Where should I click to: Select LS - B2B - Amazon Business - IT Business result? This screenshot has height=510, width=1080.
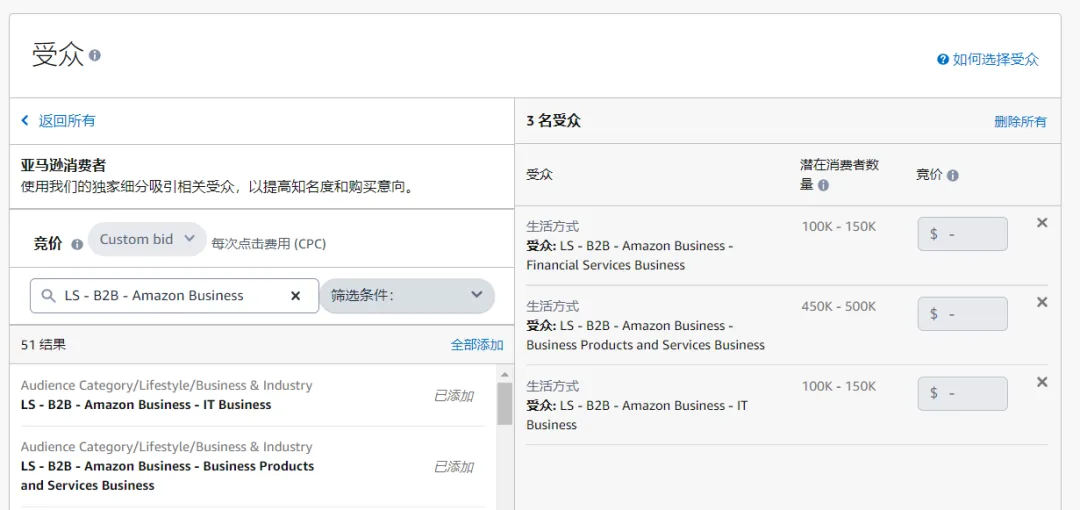click(146, 405)
